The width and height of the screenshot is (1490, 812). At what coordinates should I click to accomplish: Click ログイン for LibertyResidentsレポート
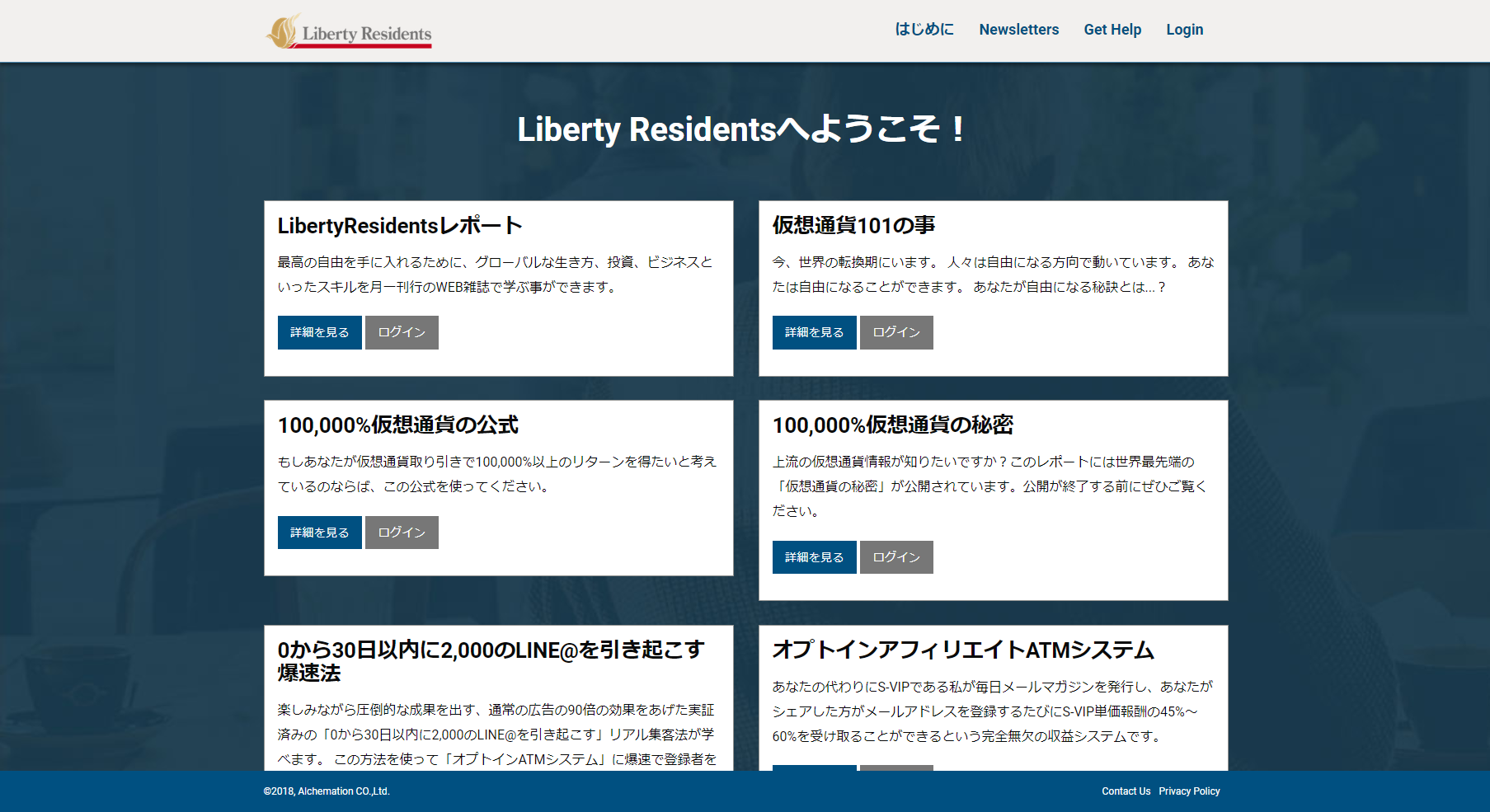tap(402, 332)
